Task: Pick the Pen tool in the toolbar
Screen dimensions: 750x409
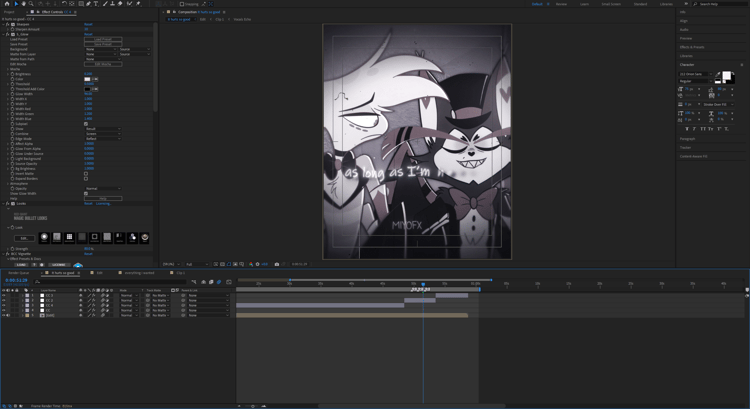Action: pos(88,4)
